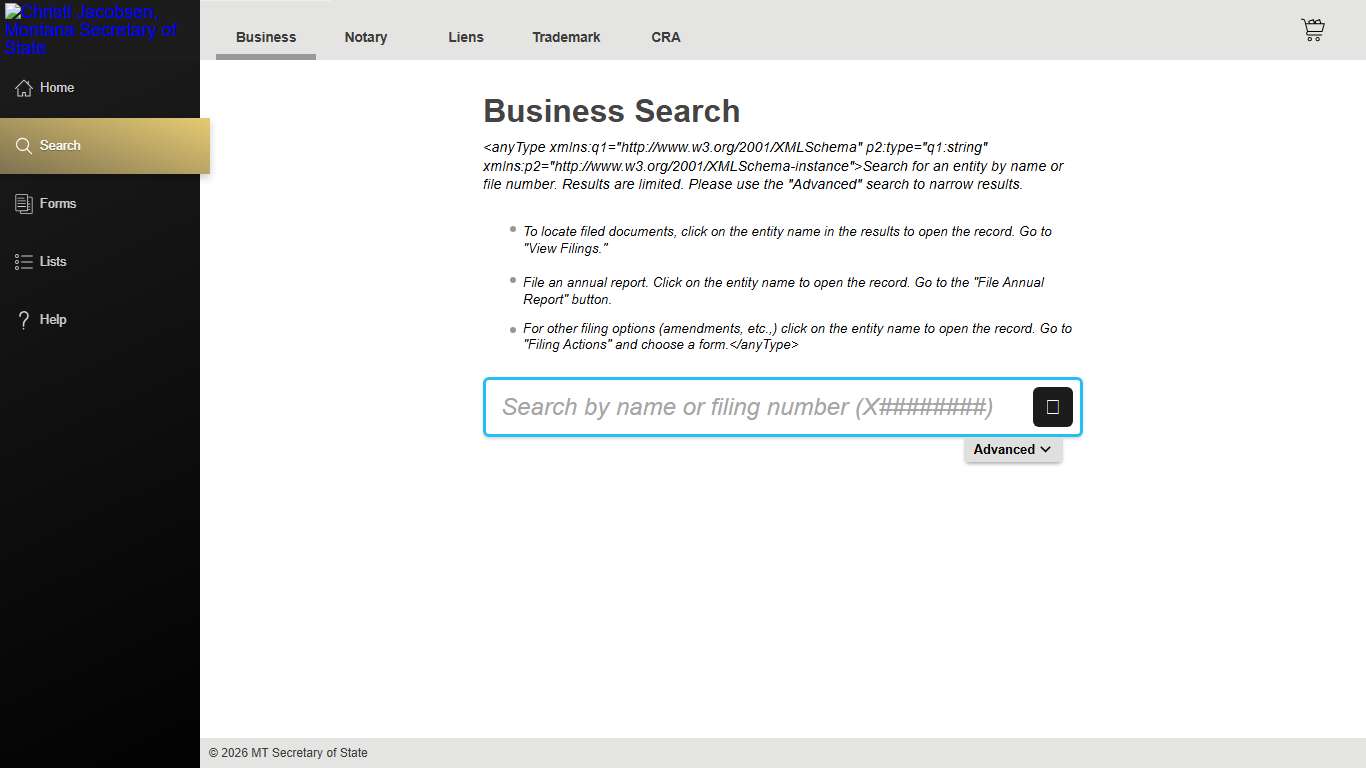Click the magnifying glass icon in sidebar

[x=24, y=146]
